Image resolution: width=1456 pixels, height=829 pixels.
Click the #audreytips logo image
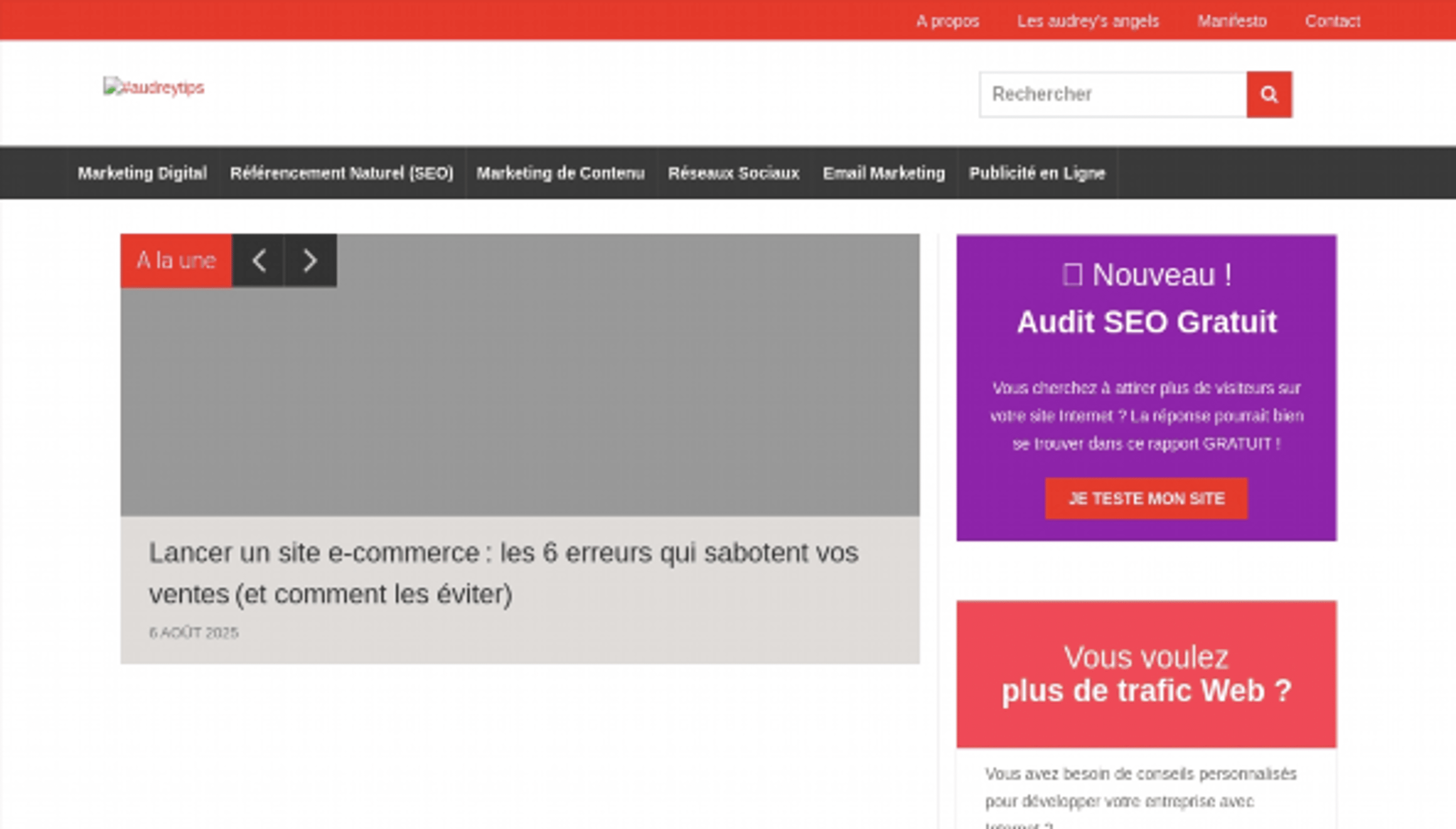click(154, 88)
